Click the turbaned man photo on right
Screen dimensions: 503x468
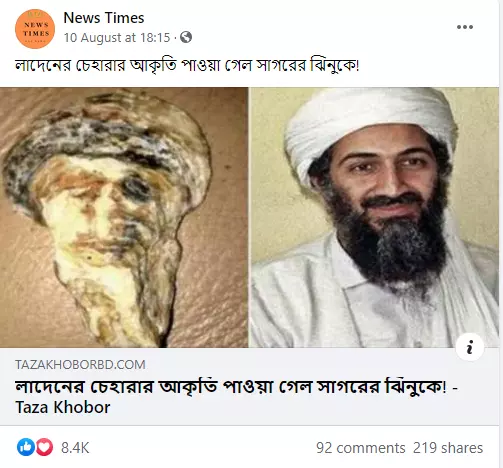[x=374, y=217]
